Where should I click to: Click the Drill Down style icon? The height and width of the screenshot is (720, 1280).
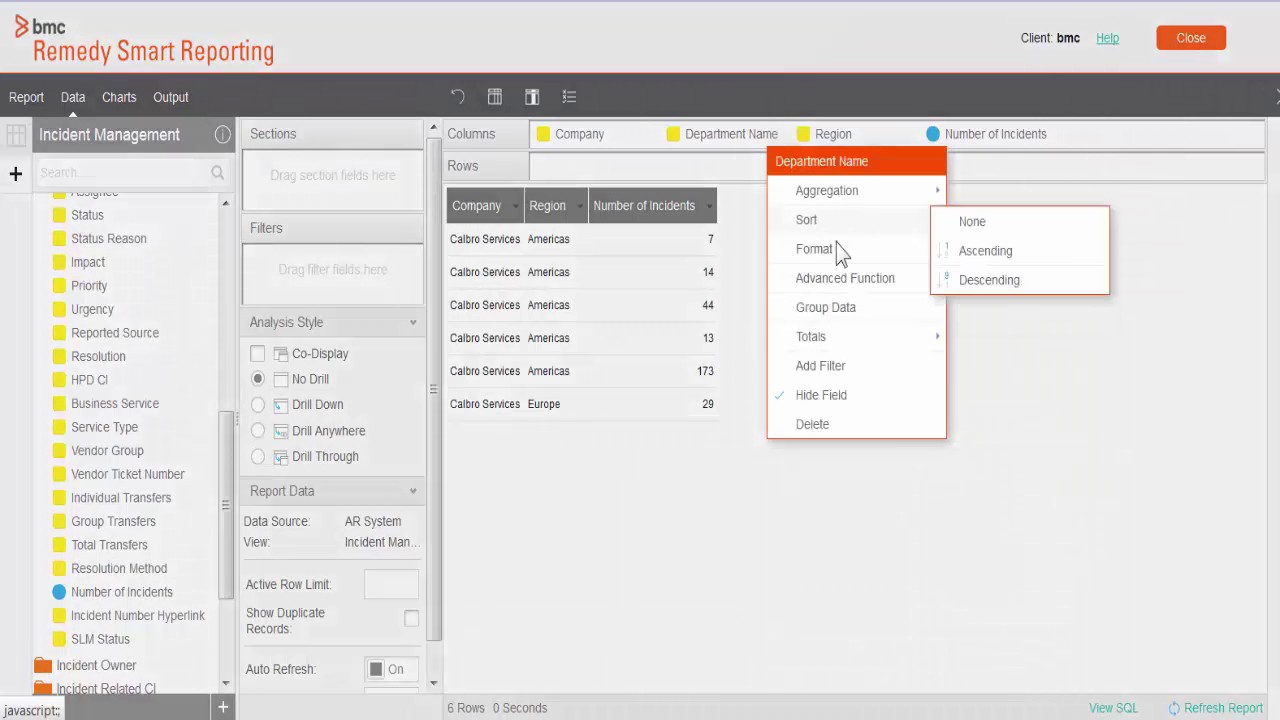click(x=281, y=405)
